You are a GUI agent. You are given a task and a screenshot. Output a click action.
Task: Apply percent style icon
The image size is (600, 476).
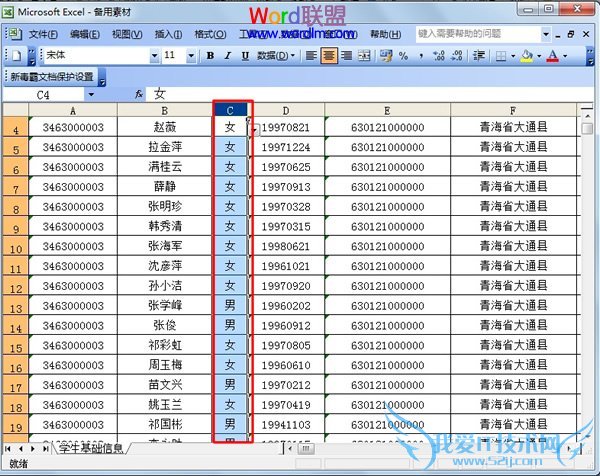click(403, 56)
